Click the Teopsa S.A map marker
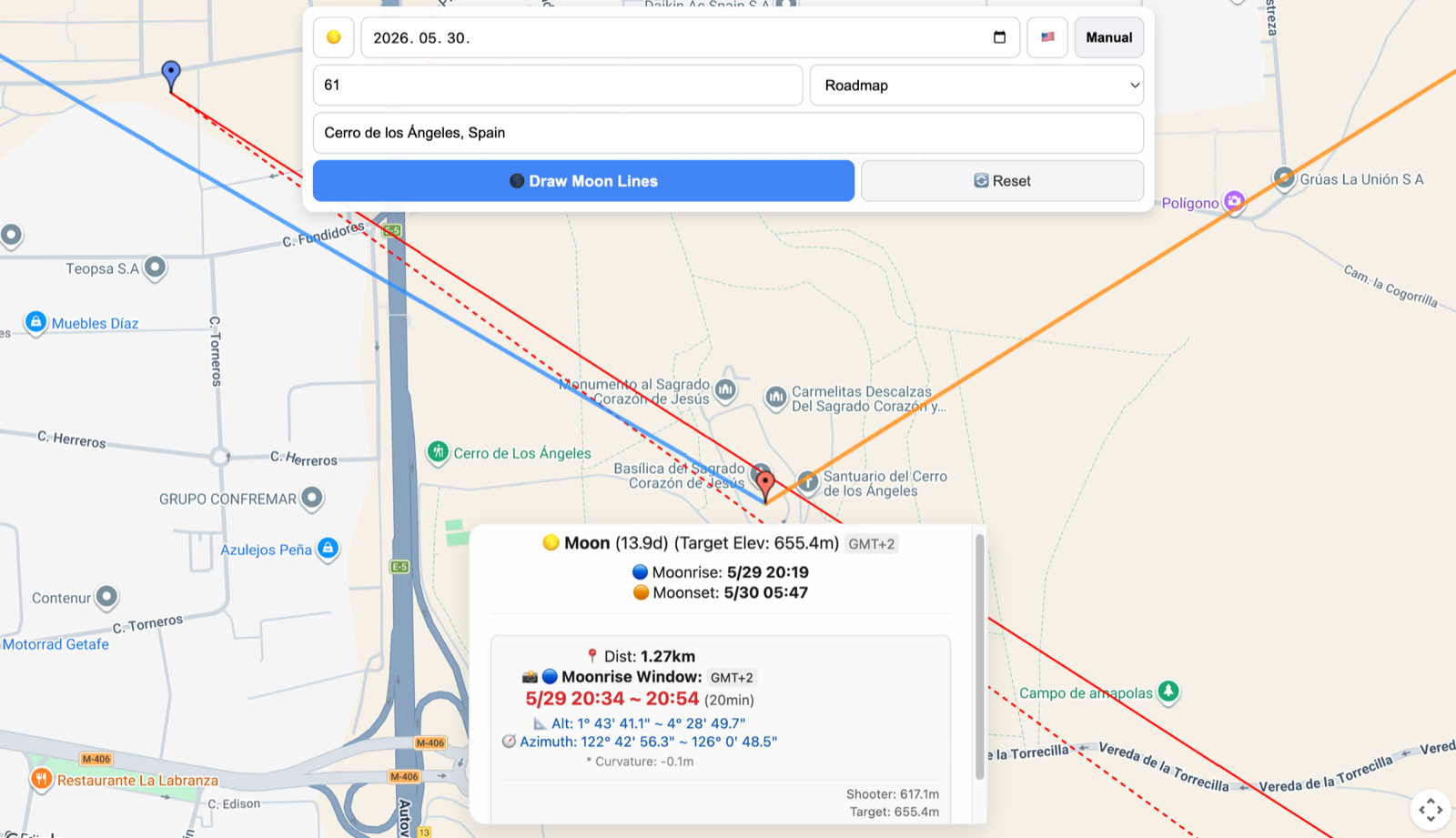Image resolution: width=1456 pixels, height=838 pixels. coord(156,268)
